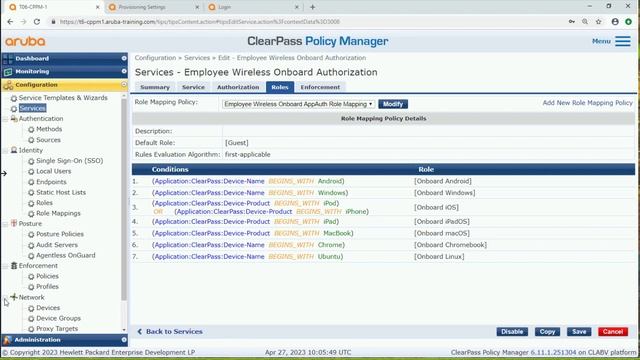Viewport: 640px width, 360px height.
Task: Open a new browser tab
Action: 312,7
